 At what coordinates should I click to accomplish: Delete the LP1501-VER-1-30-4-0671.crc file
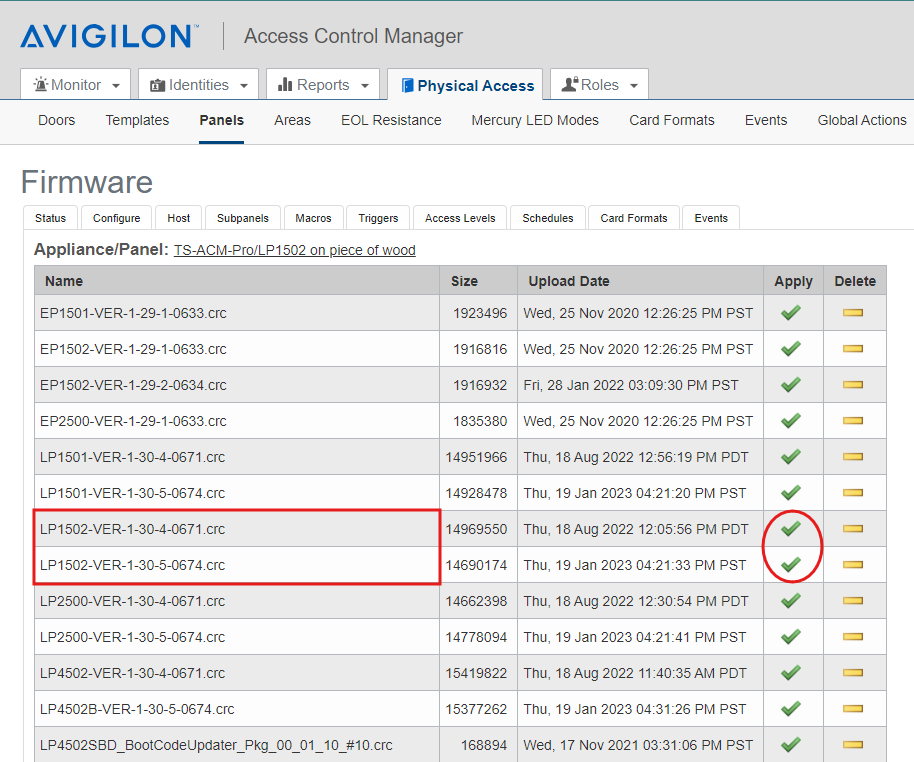coord(854,456)
